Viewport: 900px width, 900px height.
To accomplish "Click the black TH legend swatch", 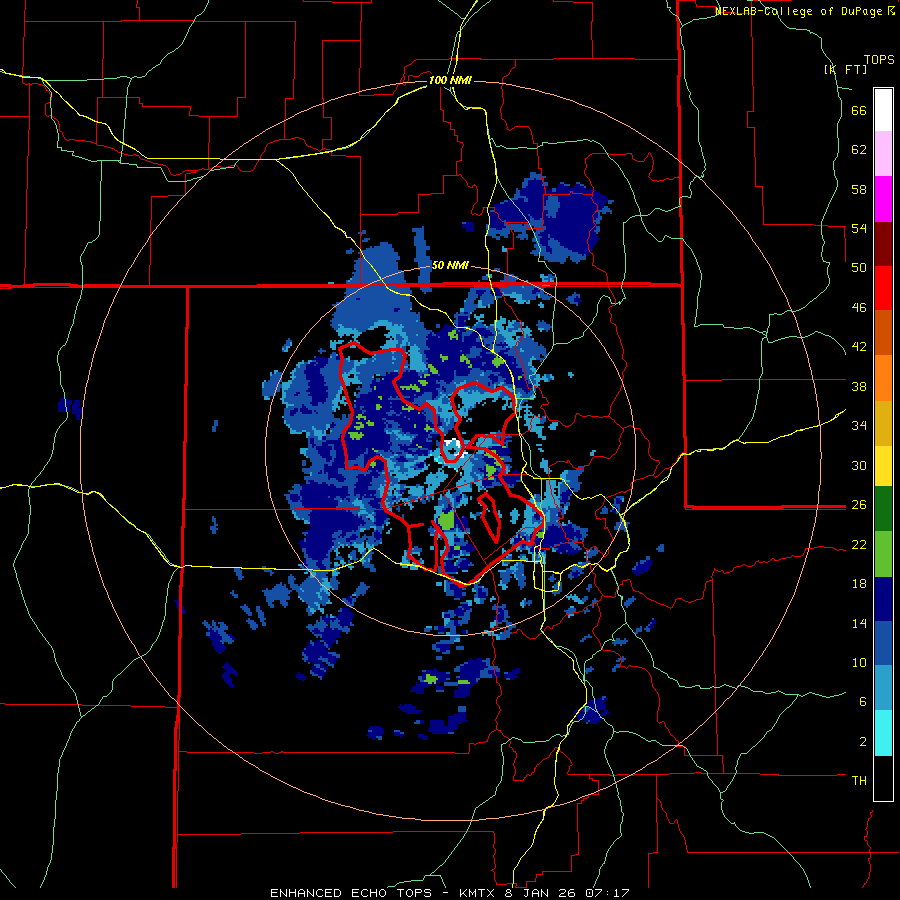I will [x=883, y=778].
